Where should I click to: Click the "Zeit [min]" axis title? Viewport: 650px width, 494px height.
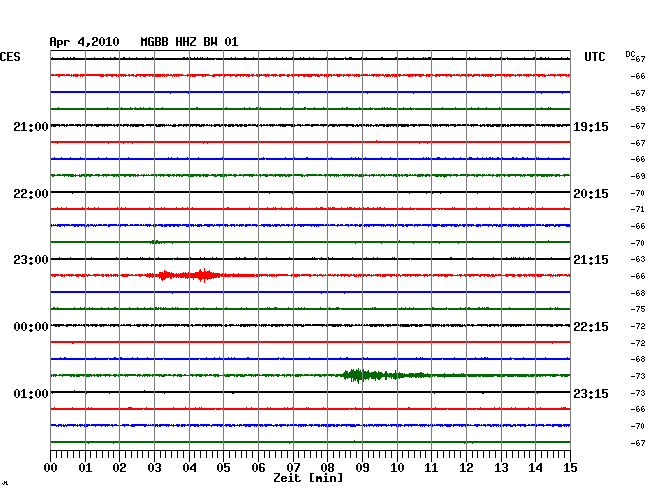308,478
